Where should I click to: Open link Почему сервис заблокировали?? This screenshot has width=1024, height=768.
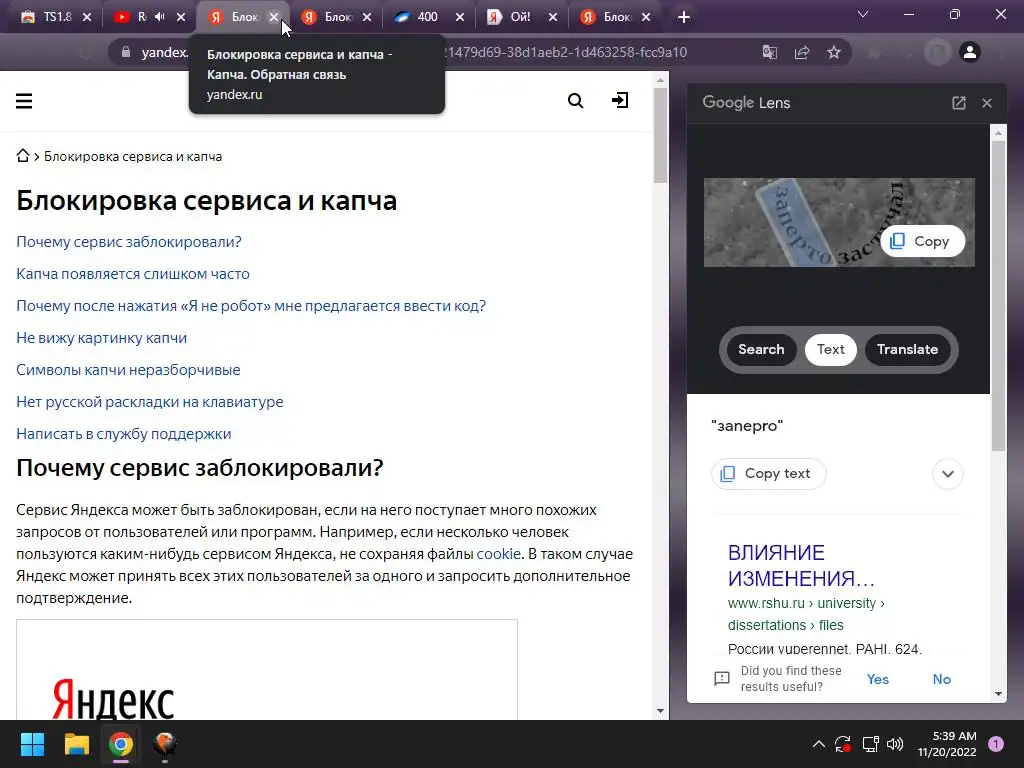(x=129, y=242)
